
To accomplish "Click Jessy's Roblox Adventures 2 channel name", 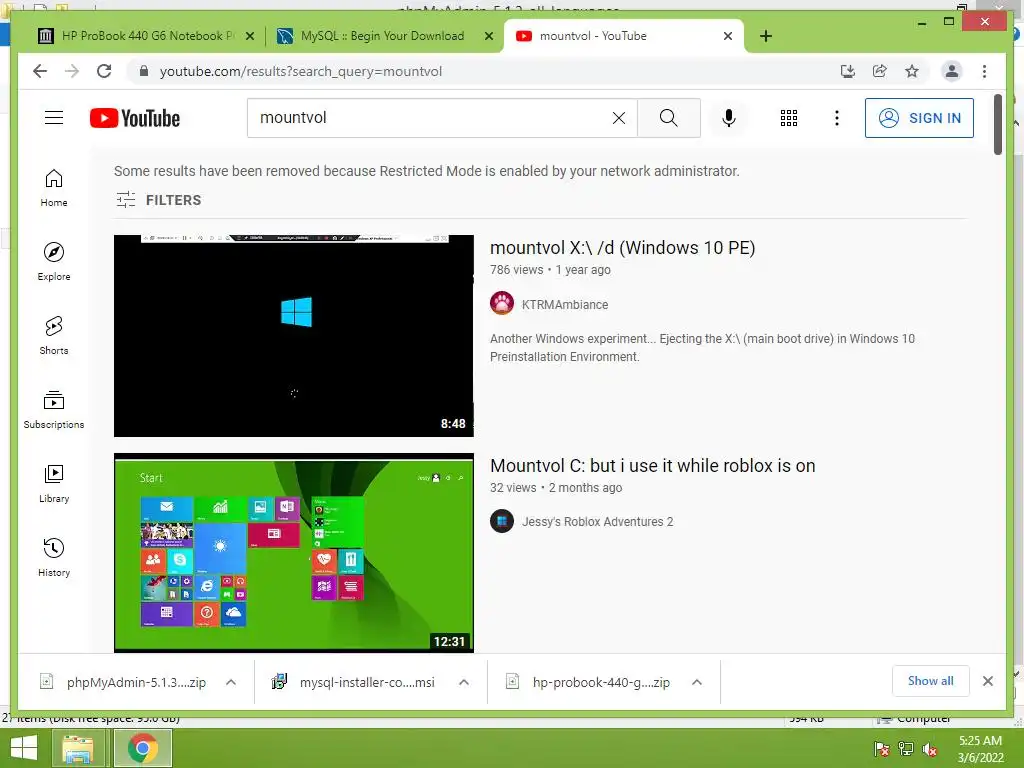I will tap(597, 522).
